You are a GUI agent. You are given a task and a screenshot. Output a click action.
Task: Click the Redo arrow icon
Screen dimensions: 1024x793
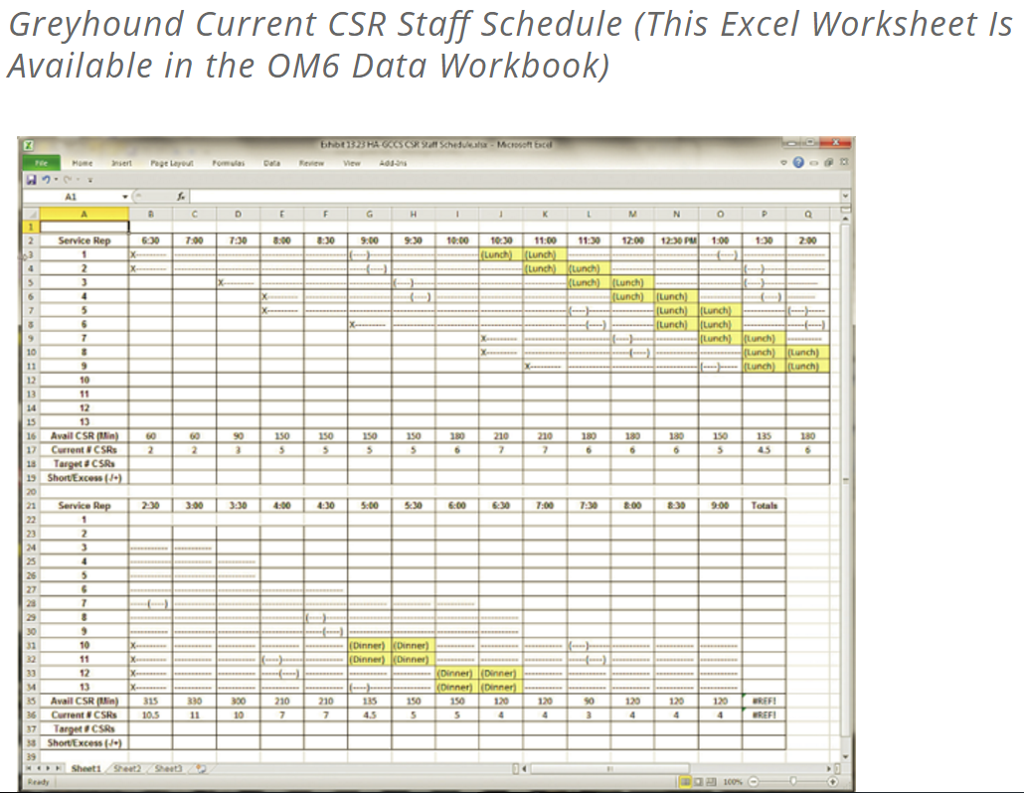pos(67,179)
